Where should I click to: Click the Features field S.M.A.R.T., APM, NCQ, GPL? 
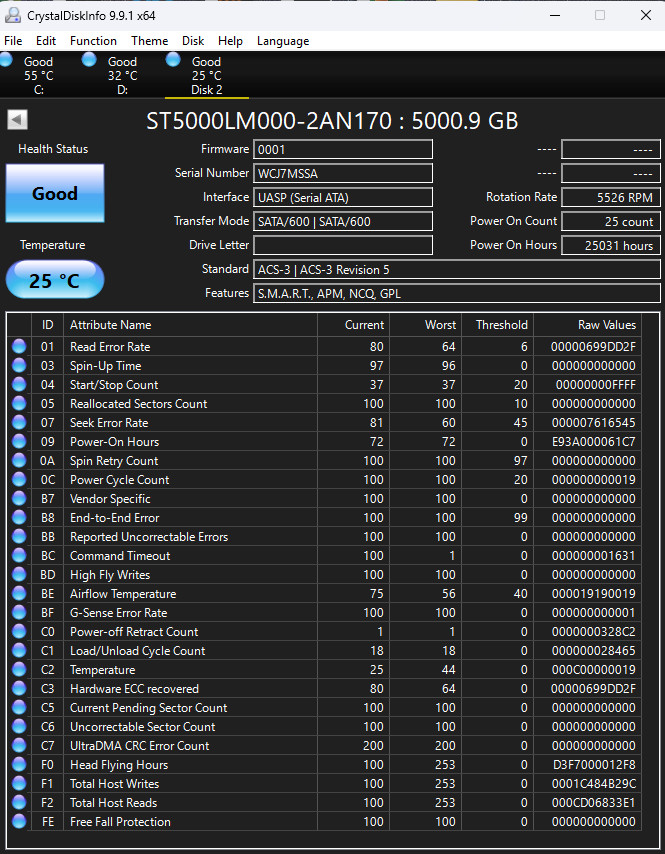(x=456, y=293)
